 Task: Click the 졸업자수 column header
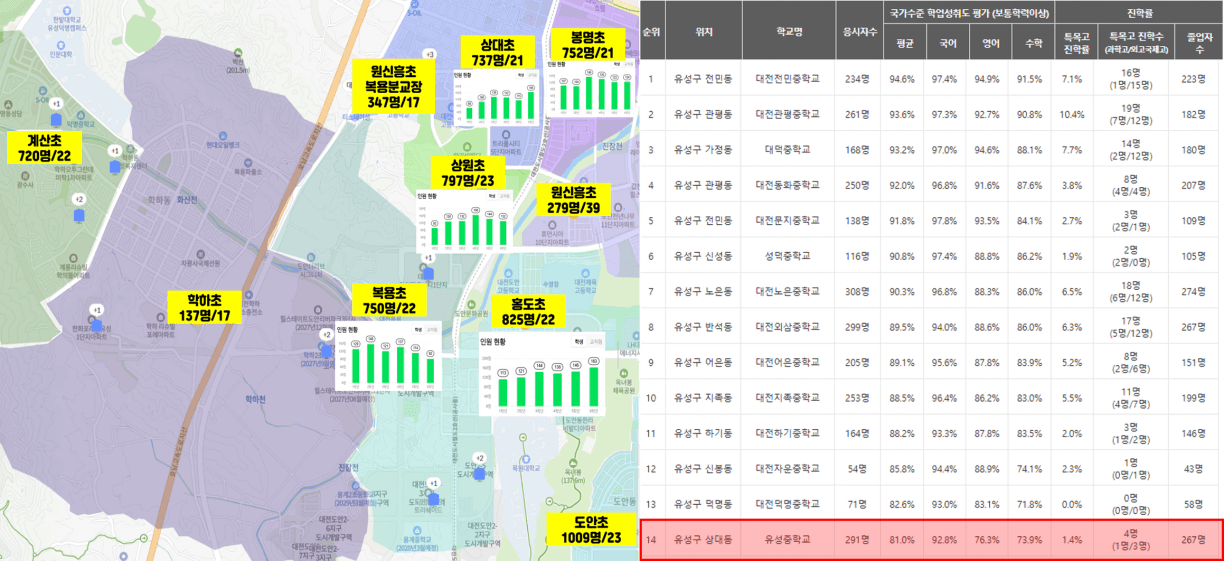[1197, 44]
